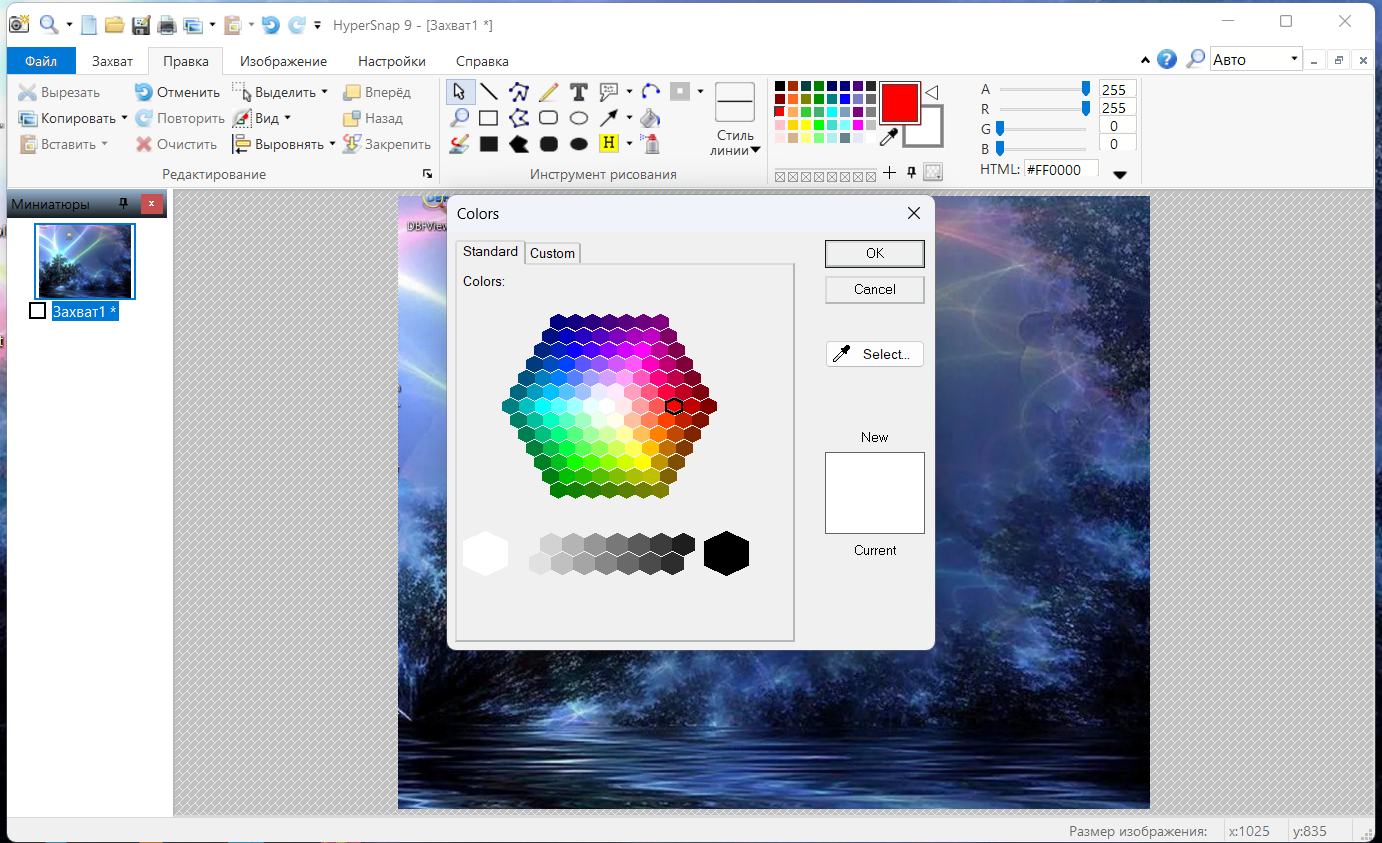This screenshot has width=1382, height=843.
Task: Pick the paint bucket fill tool
Action: click(x=650, y=118)
